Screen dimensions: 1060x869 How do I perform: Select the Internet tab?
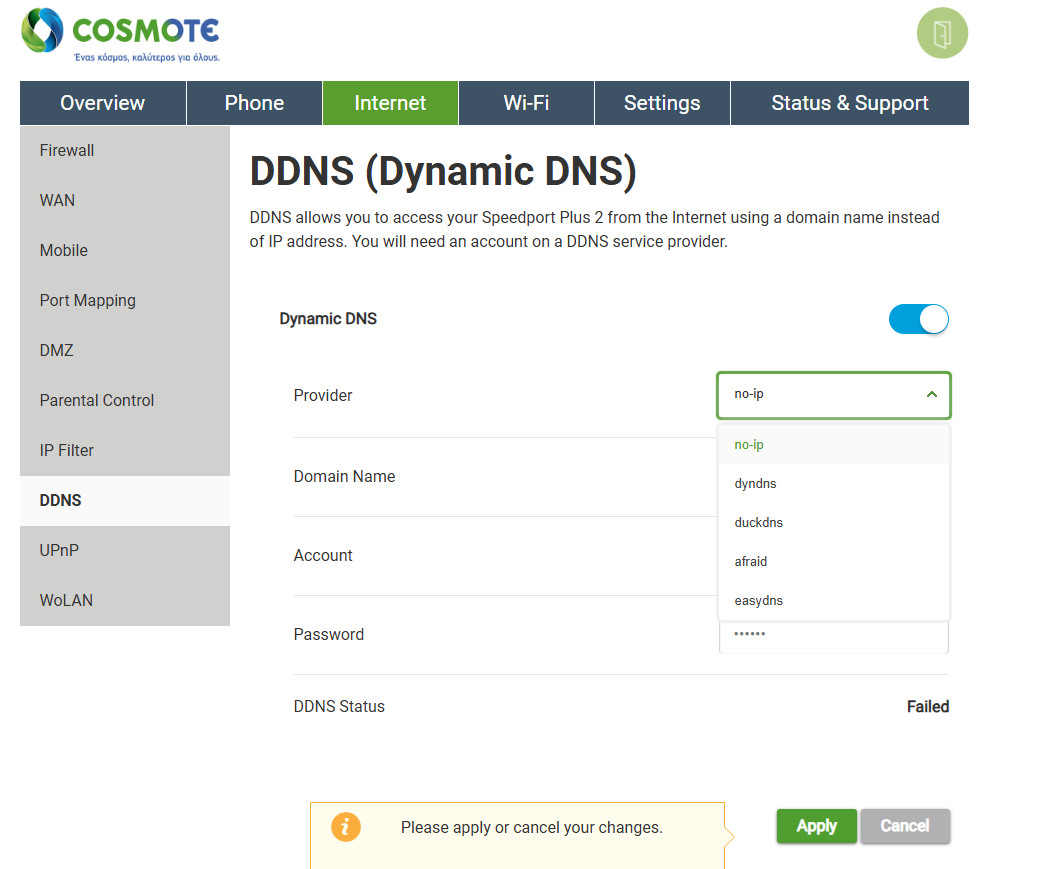point(390,103)
